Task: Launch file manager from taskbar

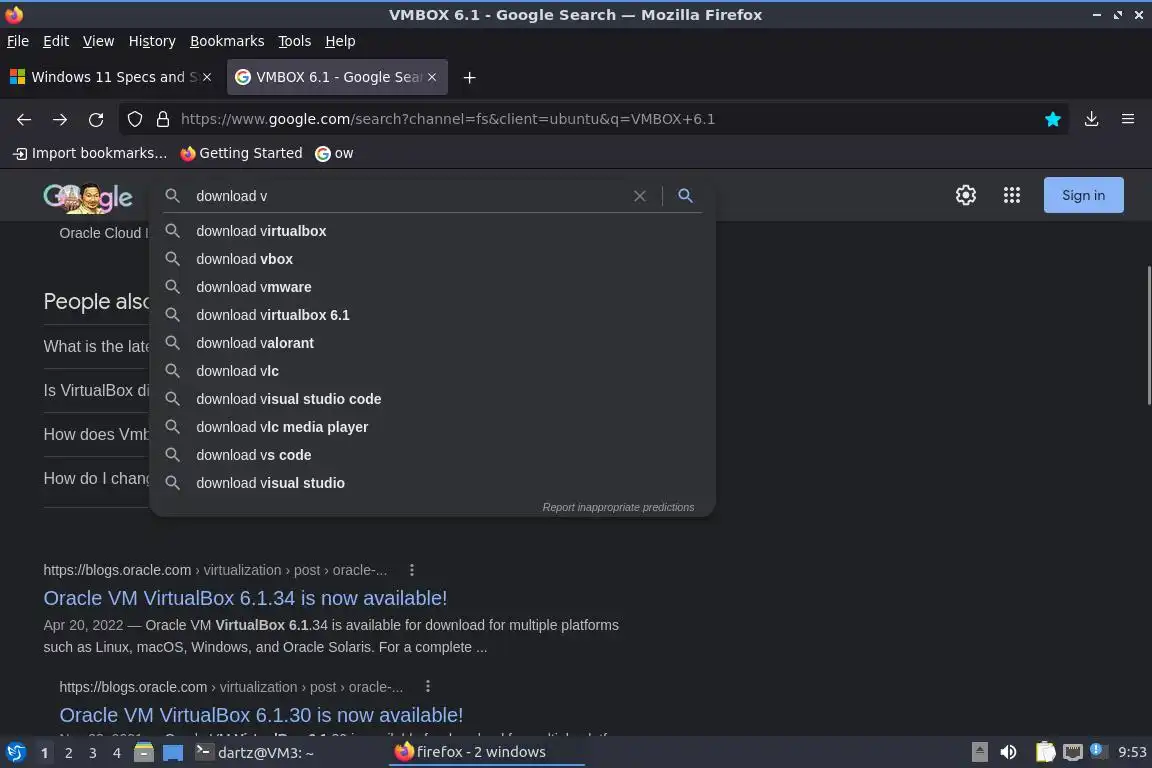Action: click(144, 753)
